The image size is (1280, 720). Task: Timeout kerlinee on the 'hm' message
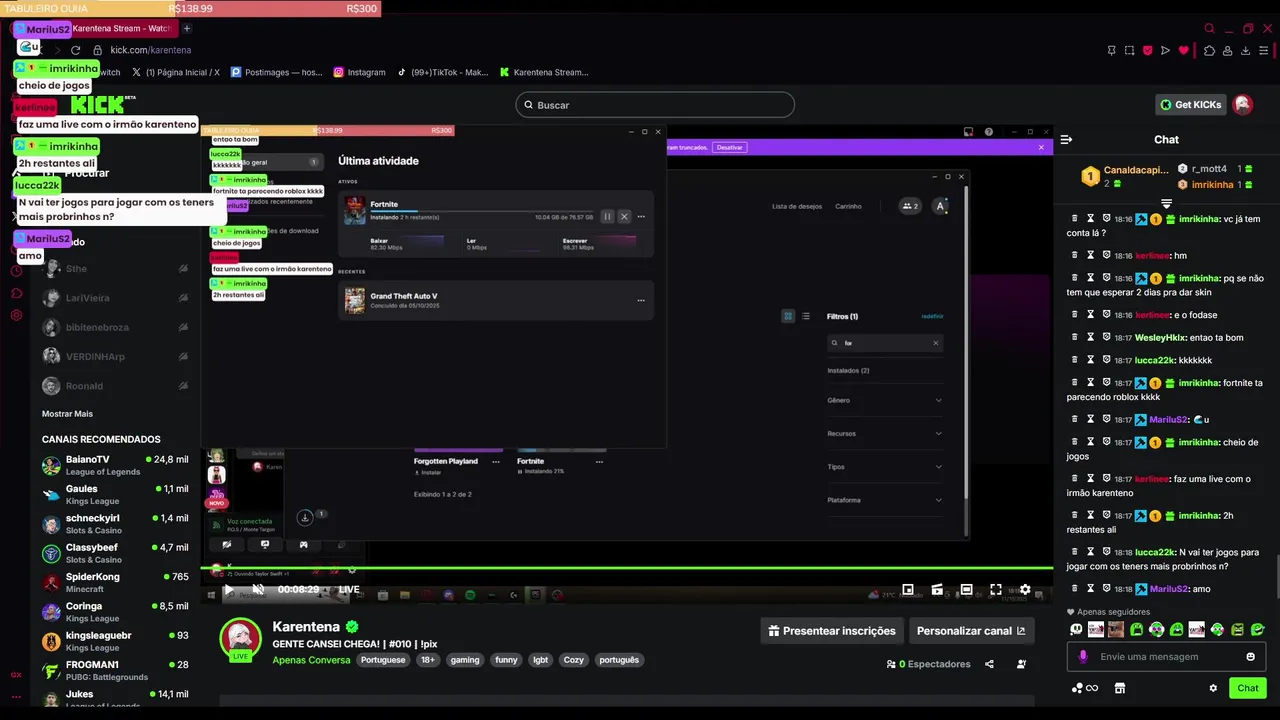click(x=1091, y=255)
